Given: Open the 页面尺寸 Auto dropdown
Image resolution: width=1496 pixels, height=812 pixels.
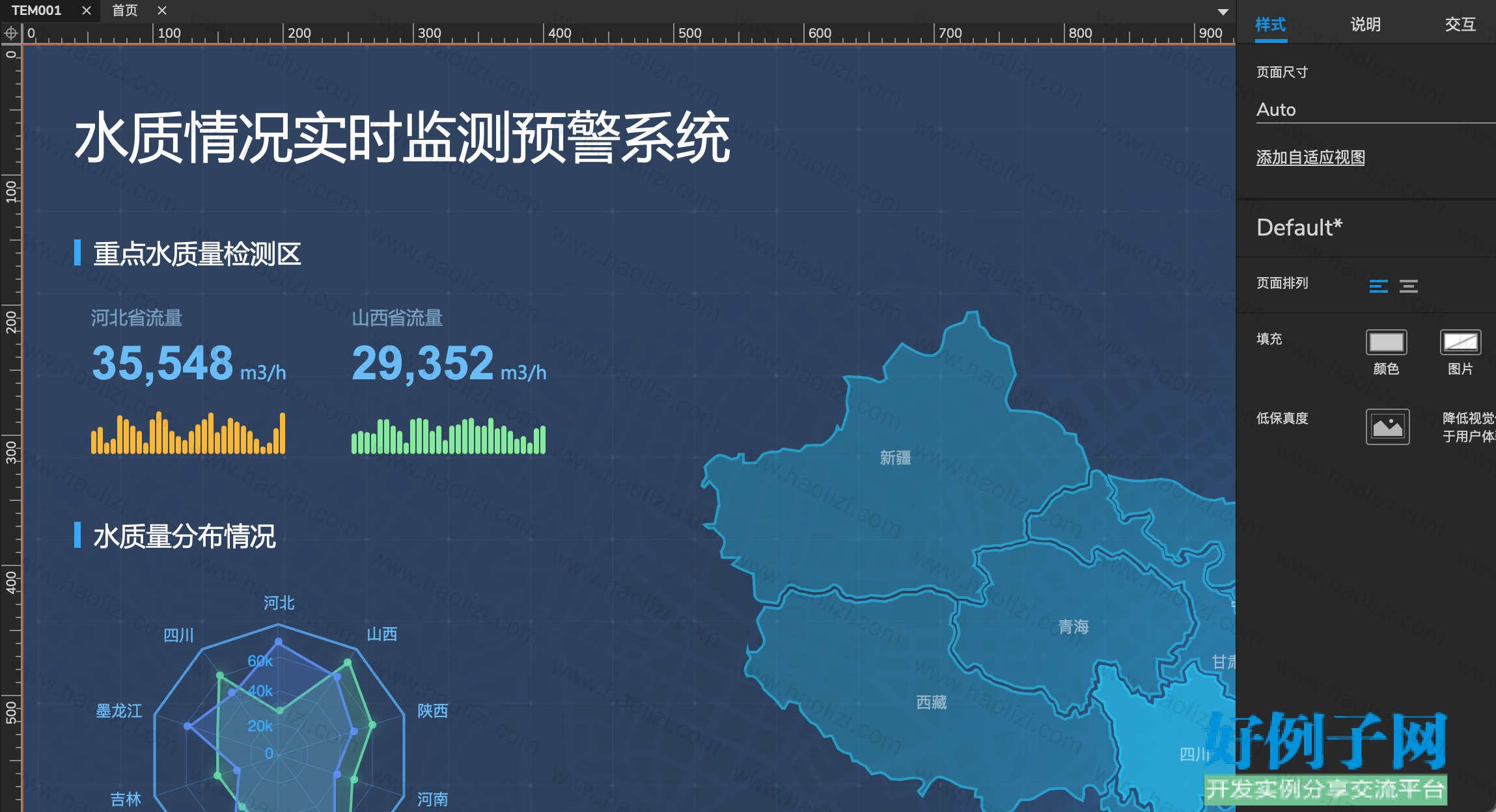Looking at the screenshot, I should pos(1376,109).
